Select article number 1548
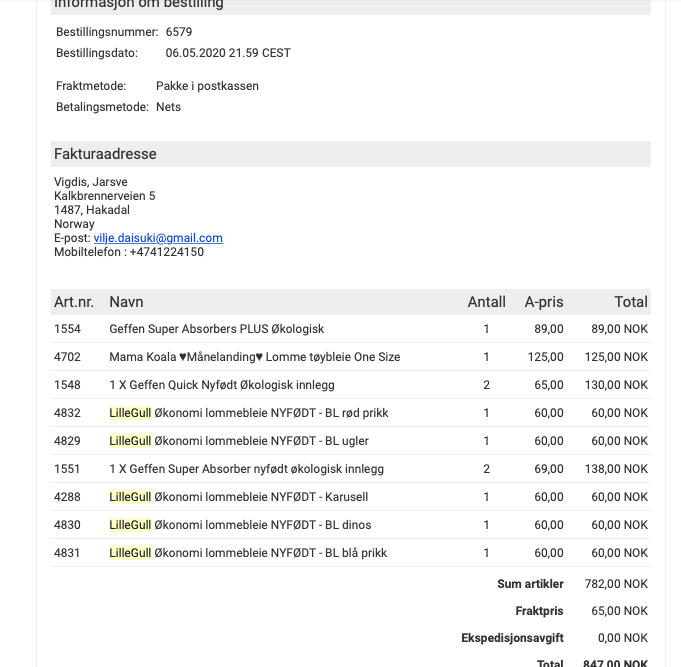This screenshot has height=667, width=681. click(67, 385)
